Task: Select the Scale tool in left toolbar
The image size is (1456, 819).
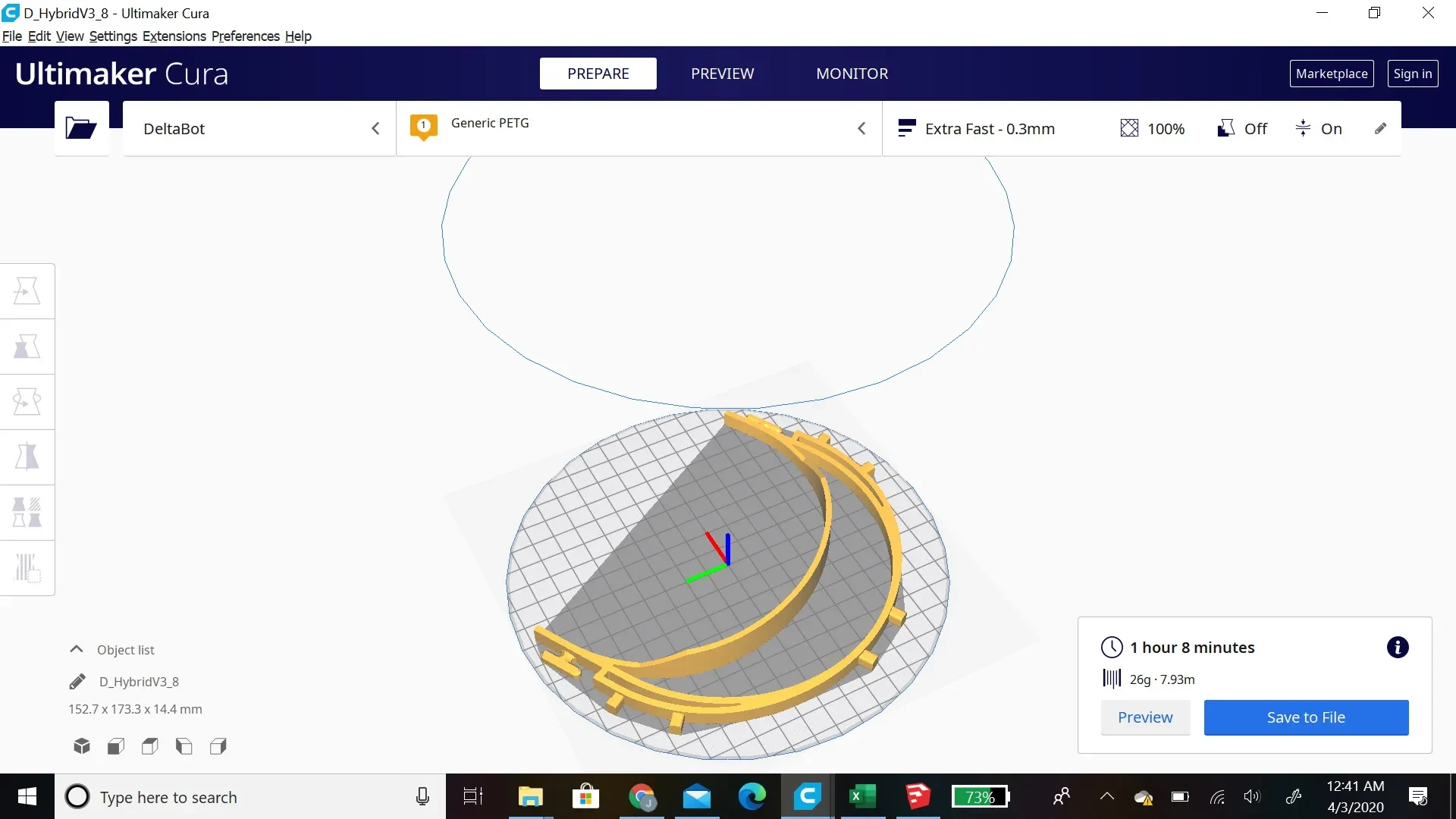Action: (x=27, y=347)
